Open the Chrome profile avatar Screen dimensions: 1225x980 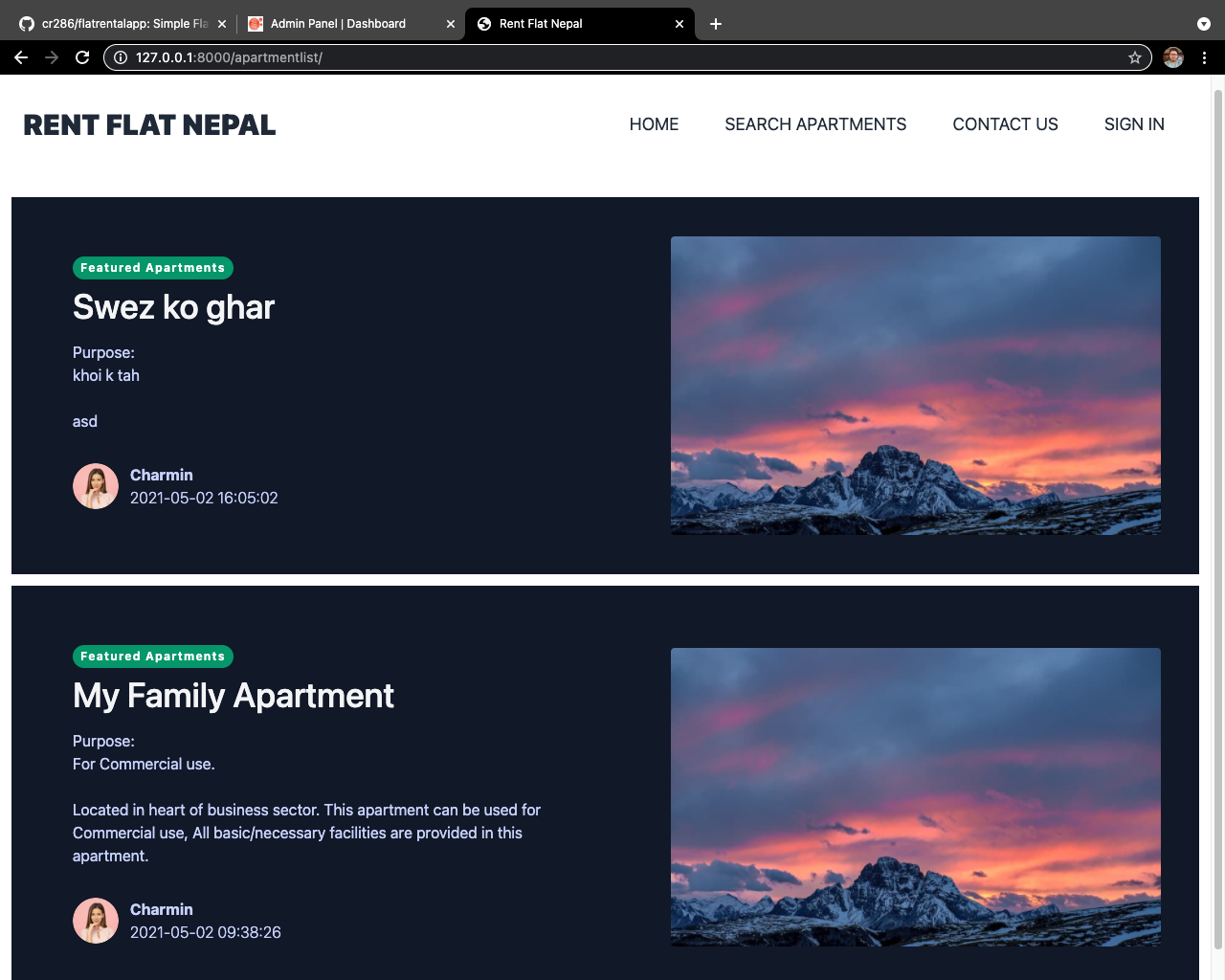coord(1173,57)
